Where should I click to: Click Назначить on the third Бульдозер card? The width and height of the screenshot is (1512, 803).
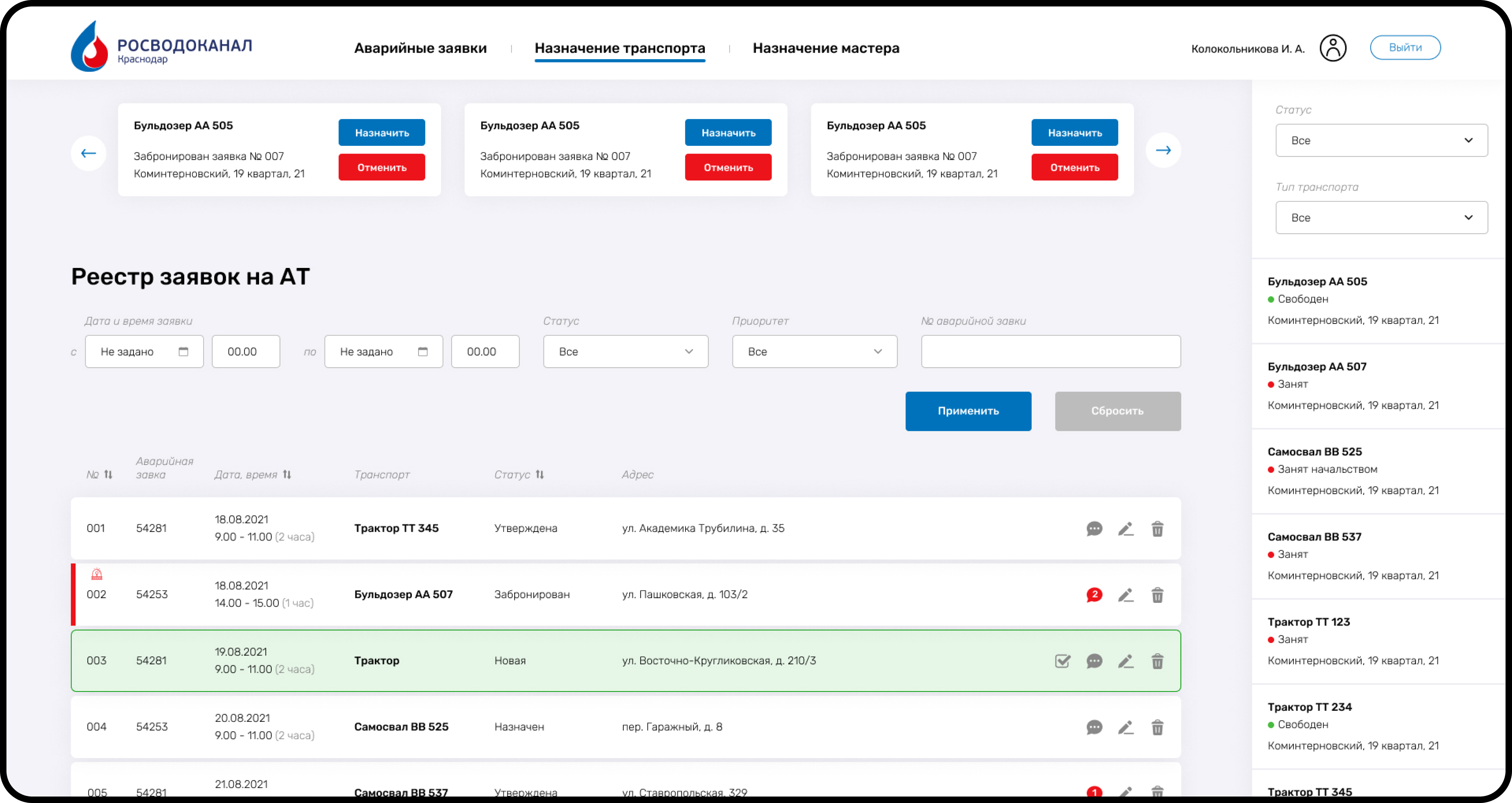click(1074, 133)
